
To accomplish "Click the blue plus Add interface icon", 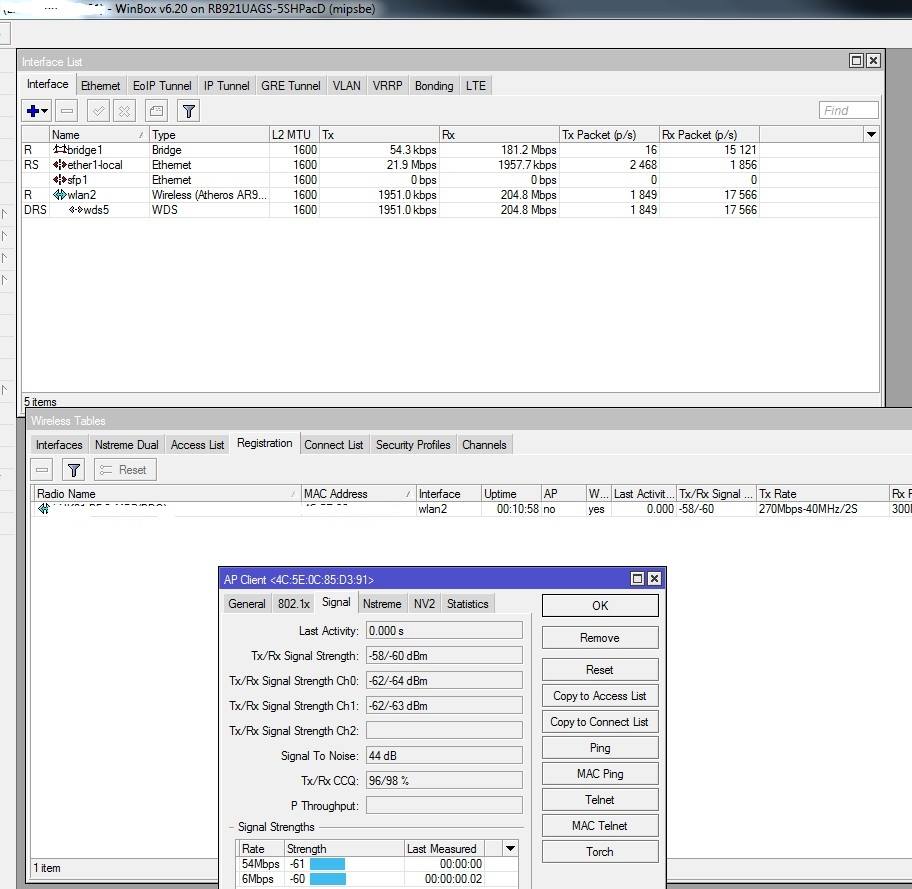I will pos(33,111).
